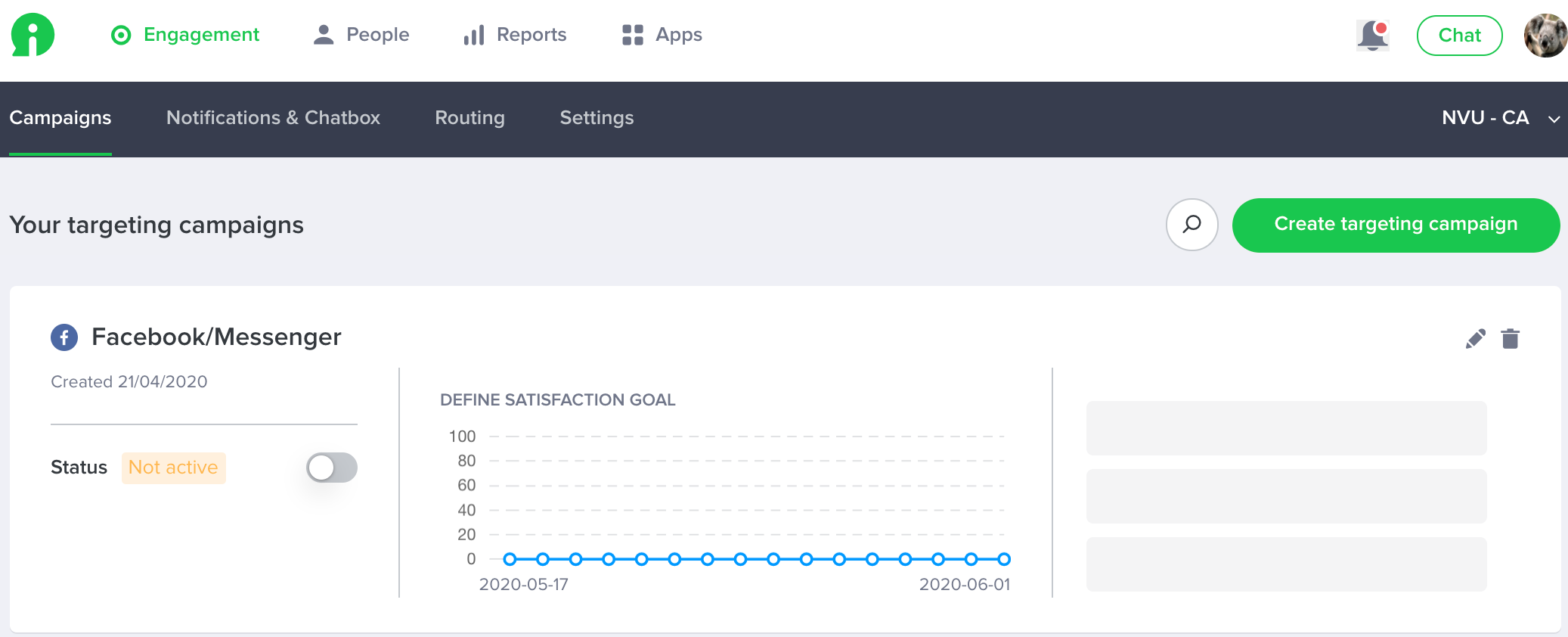Switch to Notifications & Chatbox tab

[273, 118]
